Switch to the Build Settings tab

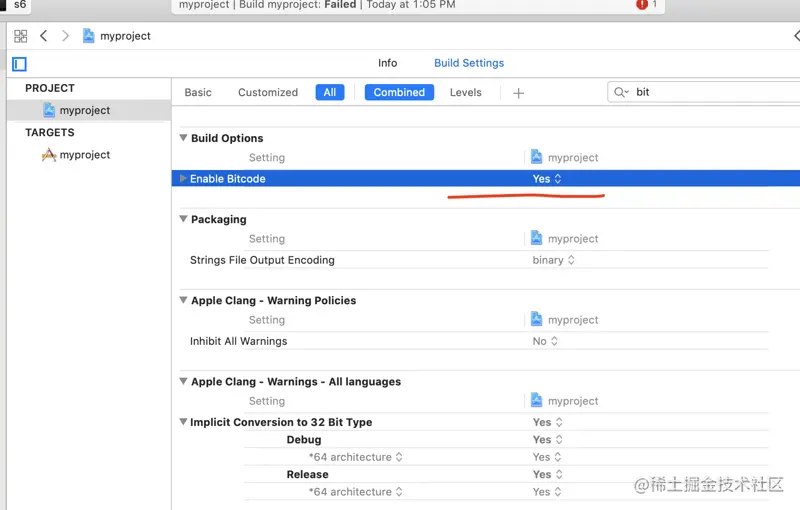point(469,63)
